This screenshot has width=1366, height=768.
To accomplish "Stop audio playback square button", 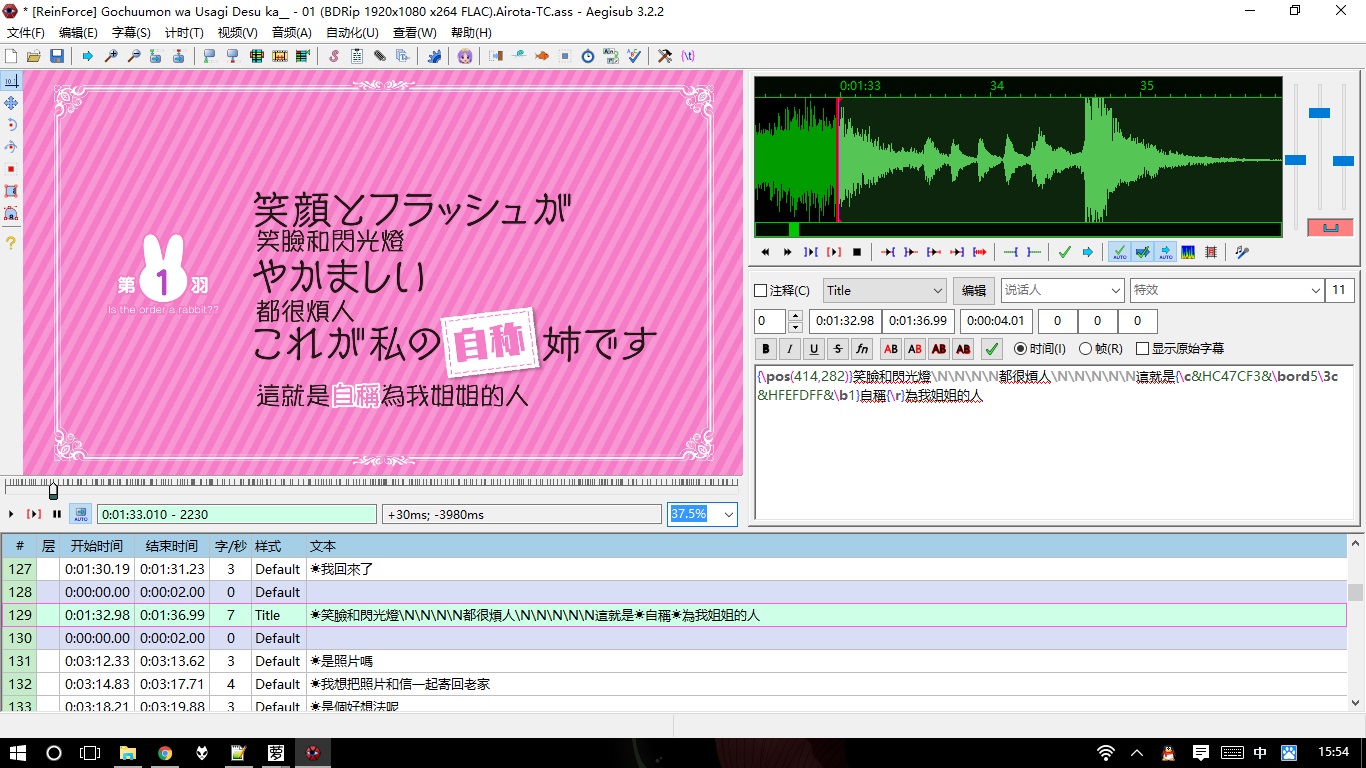I will tap(857, 252).
